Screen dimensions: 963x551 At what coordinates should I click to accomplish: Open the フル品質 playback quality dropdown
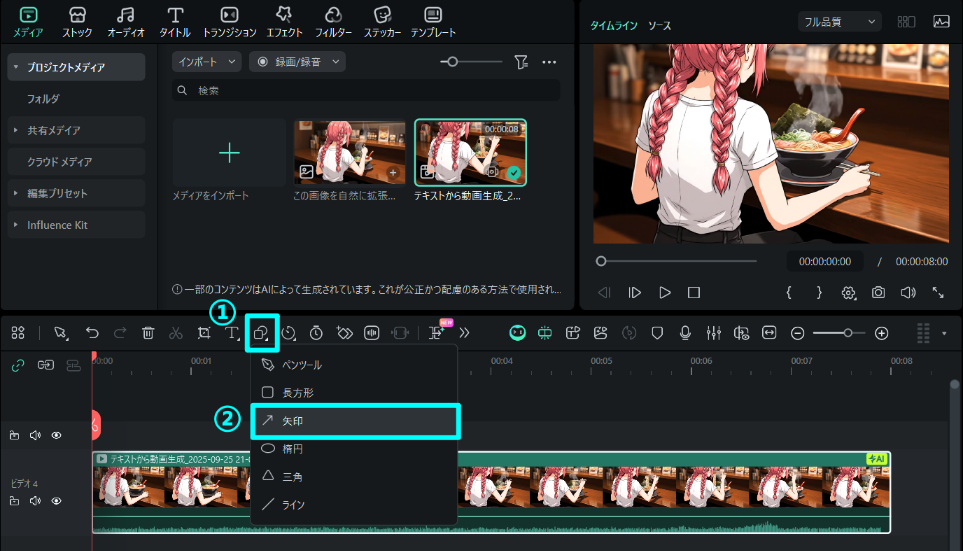click(839, 21)
